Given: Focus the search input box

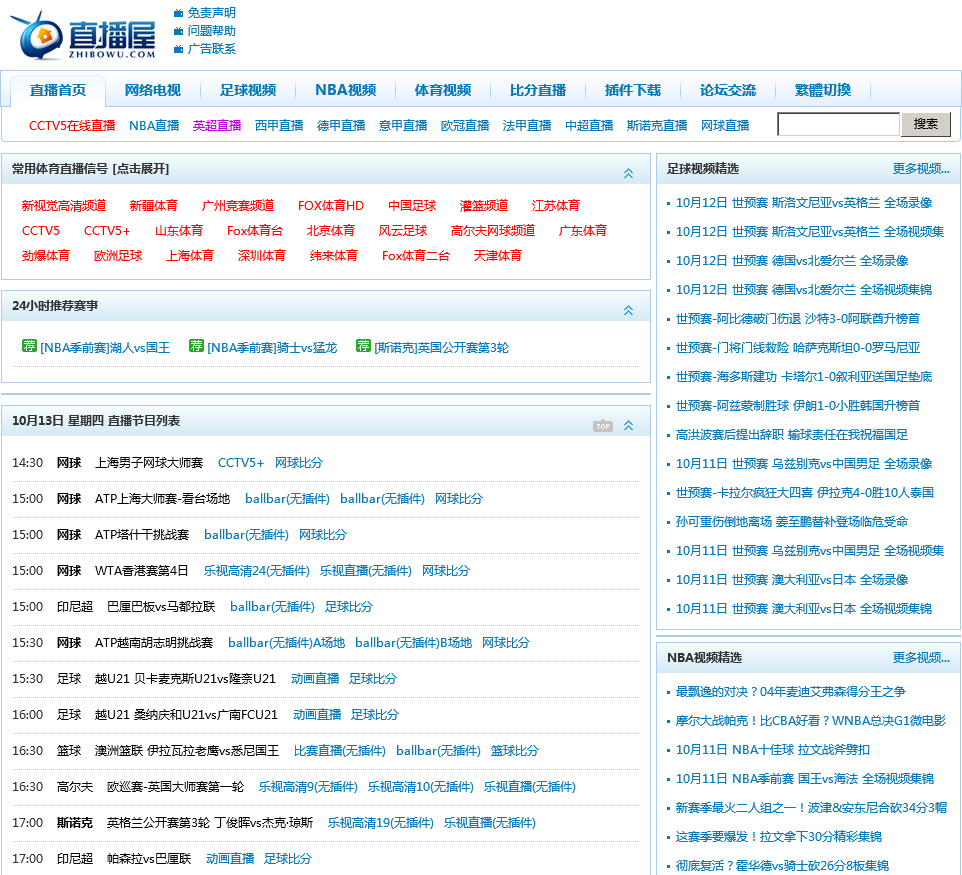Looking at the screenshot, I should 839,125.
